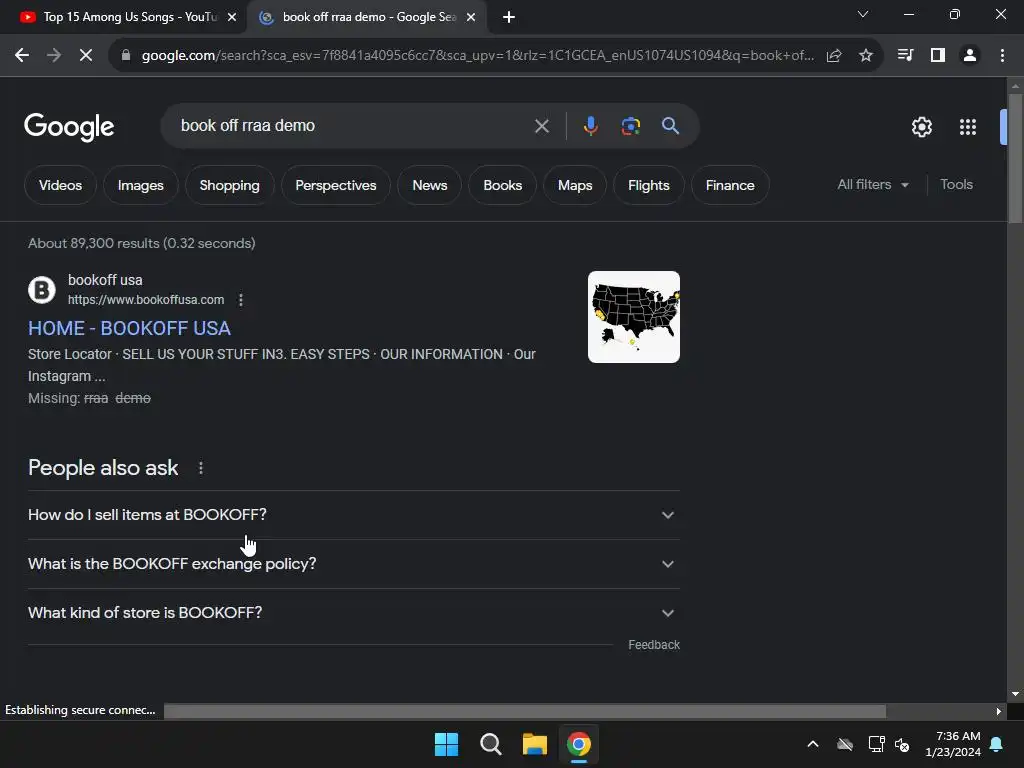Open the Tools options
1024x768 pixels.
956,185
